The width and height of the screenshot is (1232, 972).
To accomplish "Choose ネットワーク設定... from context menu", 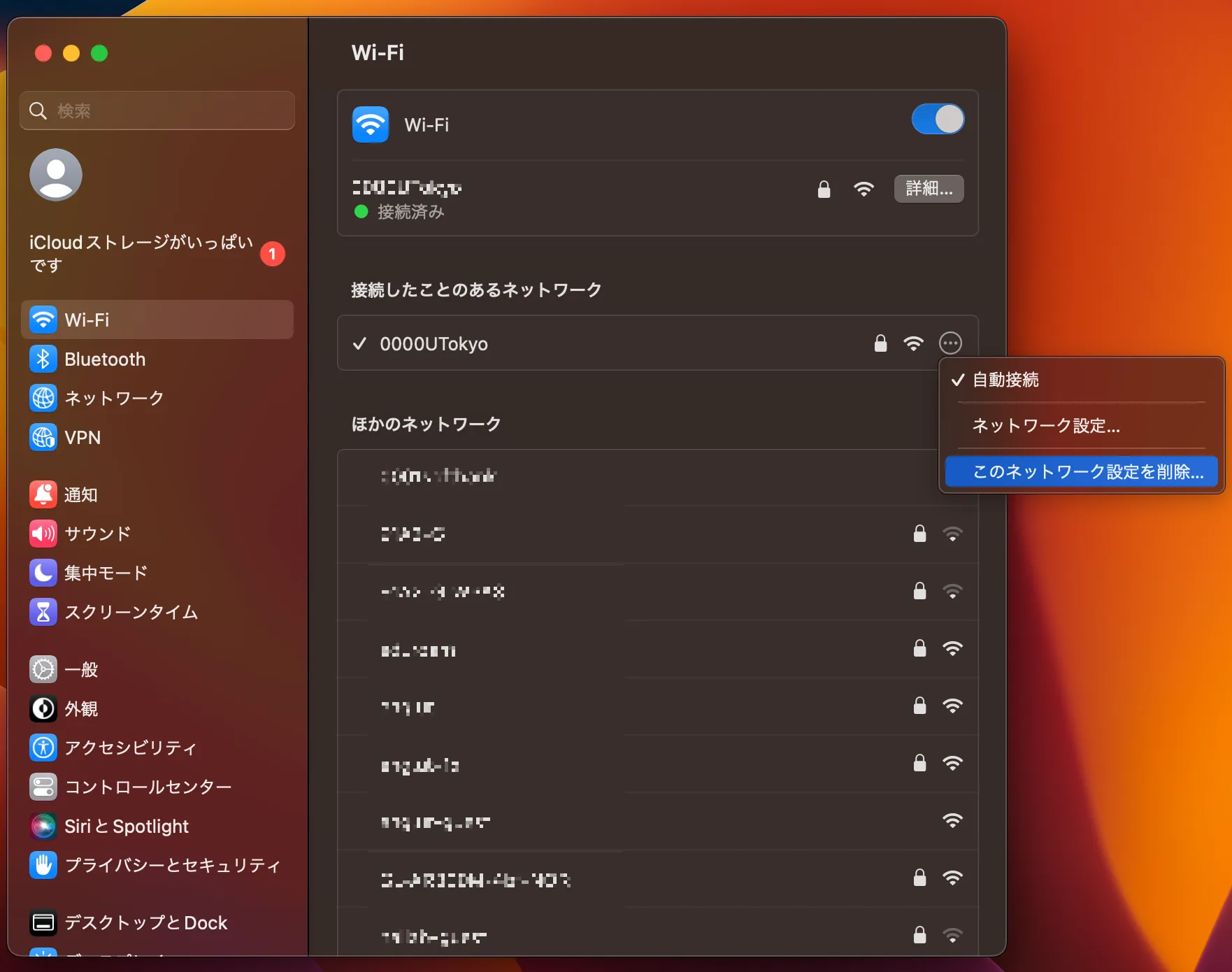I will [1046, 426].
